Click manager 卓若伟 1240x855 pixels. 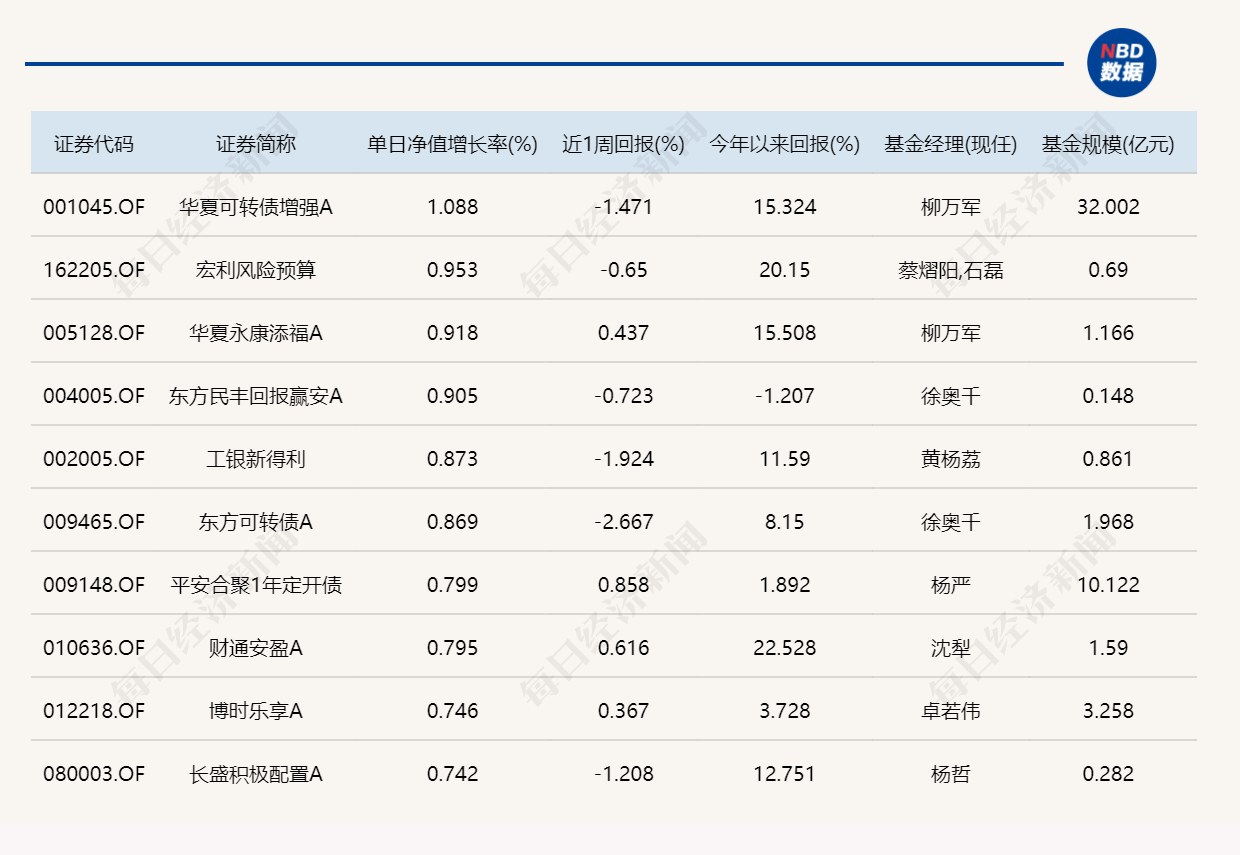(x=951, y=711)
